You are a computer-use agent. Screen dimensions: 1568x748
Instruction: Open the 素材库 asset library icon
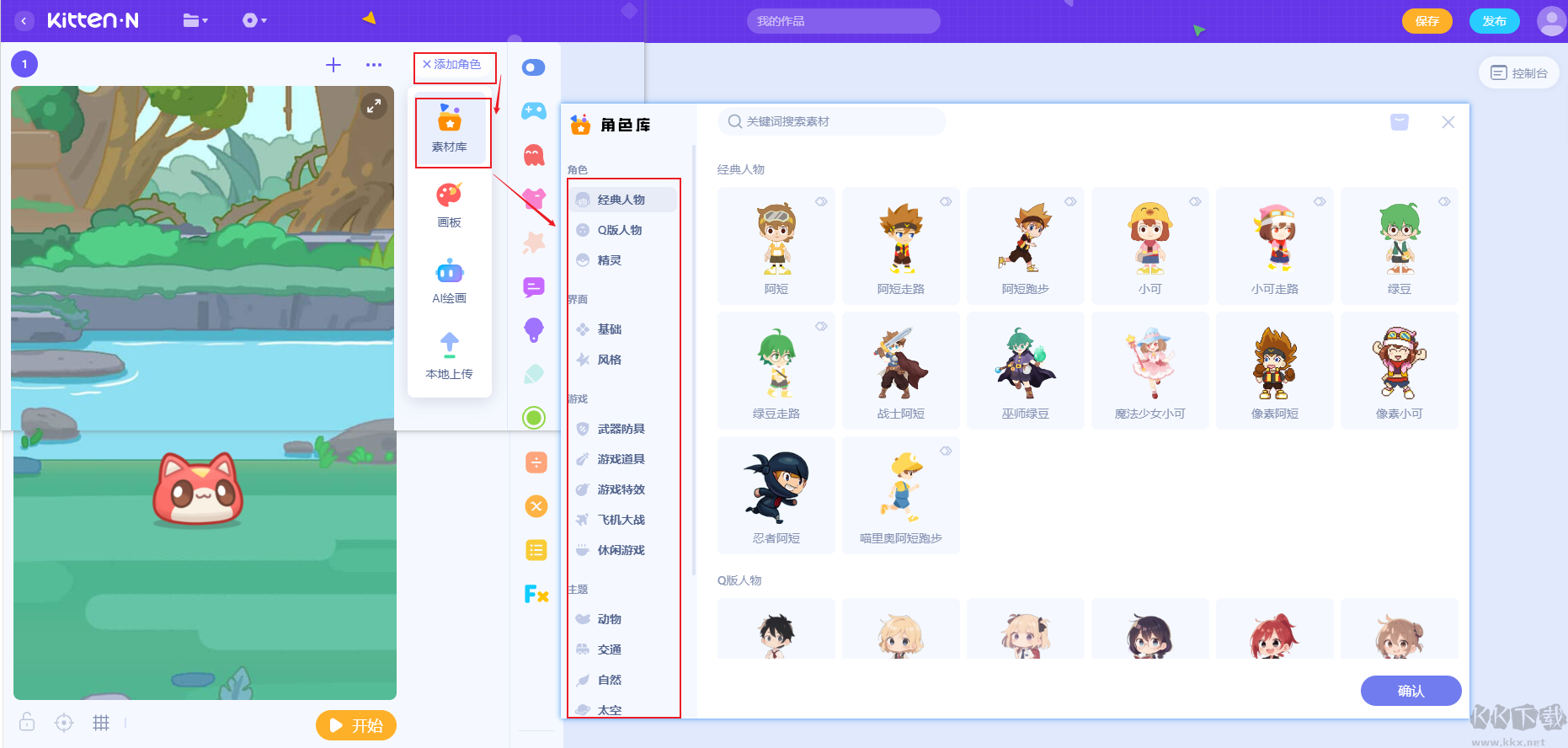pos(450,131)
